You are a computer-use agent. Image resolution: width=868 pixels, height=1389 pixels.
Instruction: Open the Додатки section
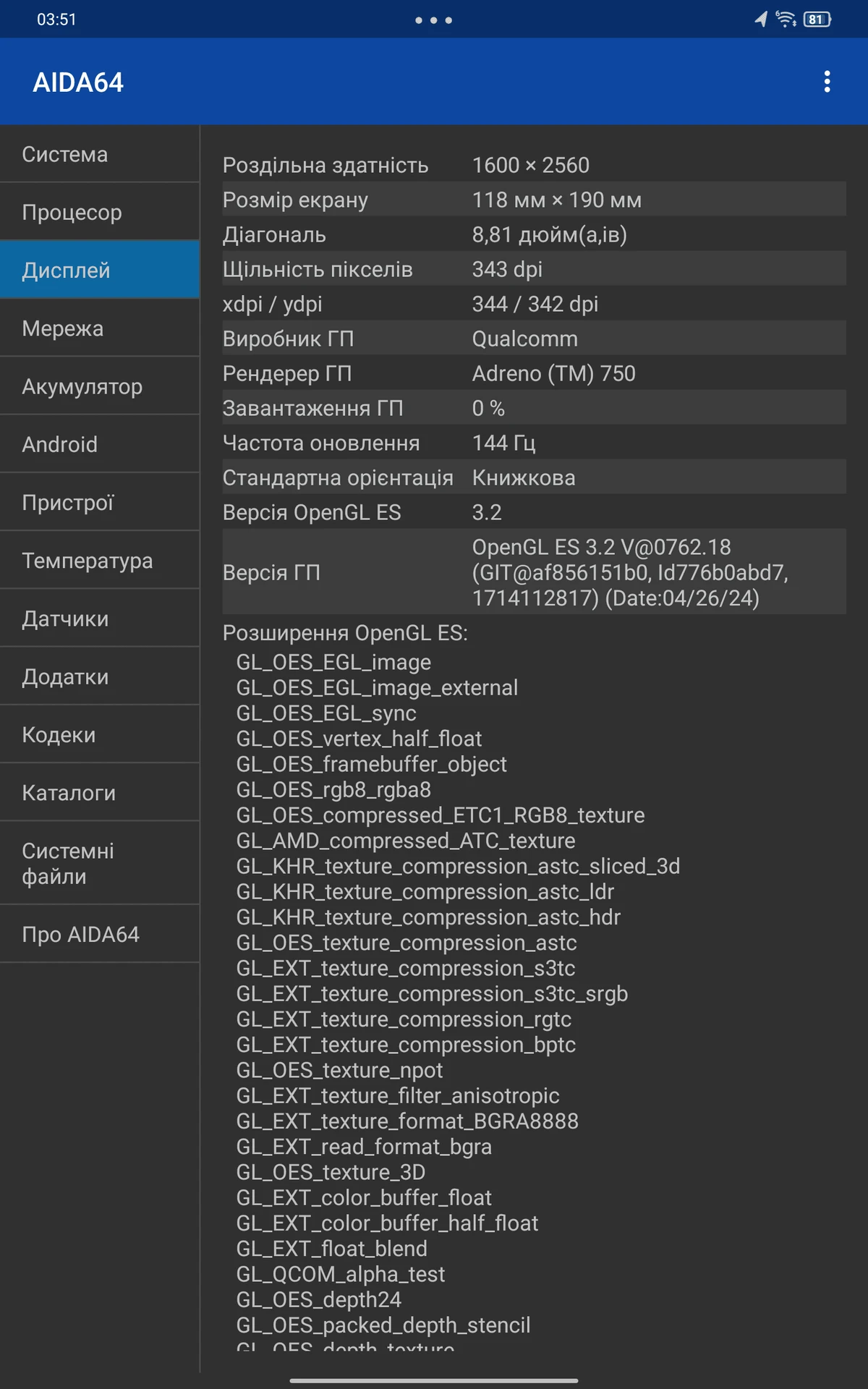(100, 676)
